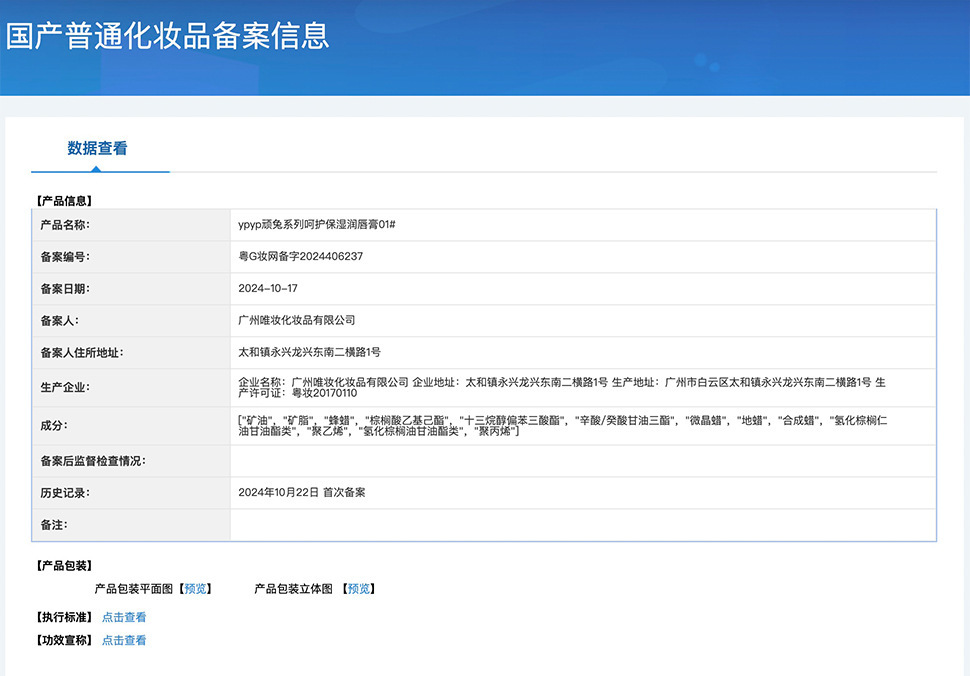Preview the 产品包装立体图 link
The image size is (970, 676).
click(x=359, y=589)
